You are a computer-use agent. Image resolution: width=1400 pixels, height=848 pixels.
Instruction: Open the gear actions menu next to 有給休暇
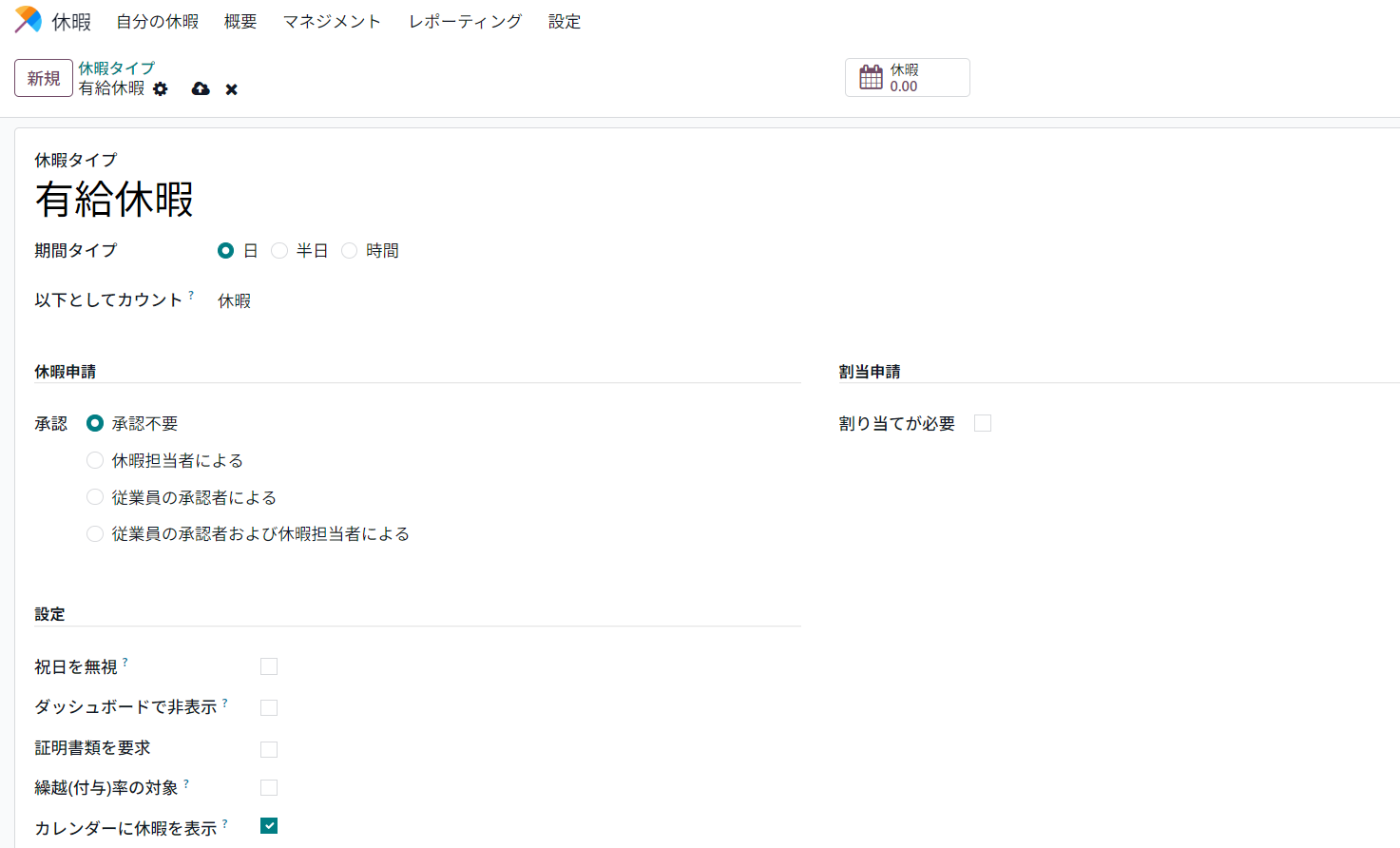[x=161, y=88]
